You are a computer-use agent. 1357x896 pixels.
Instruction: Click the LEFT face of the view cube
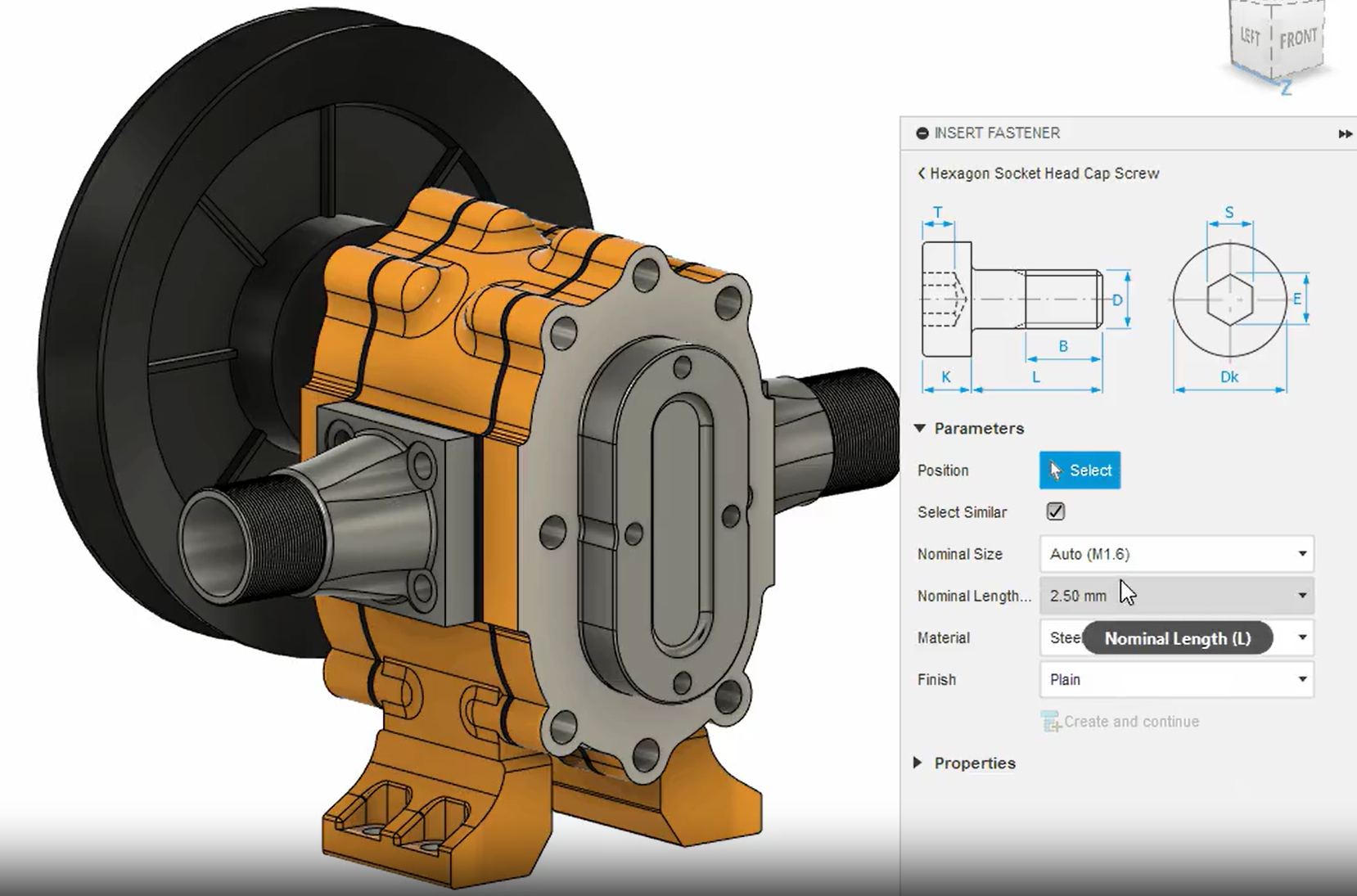coord(1251,36)
